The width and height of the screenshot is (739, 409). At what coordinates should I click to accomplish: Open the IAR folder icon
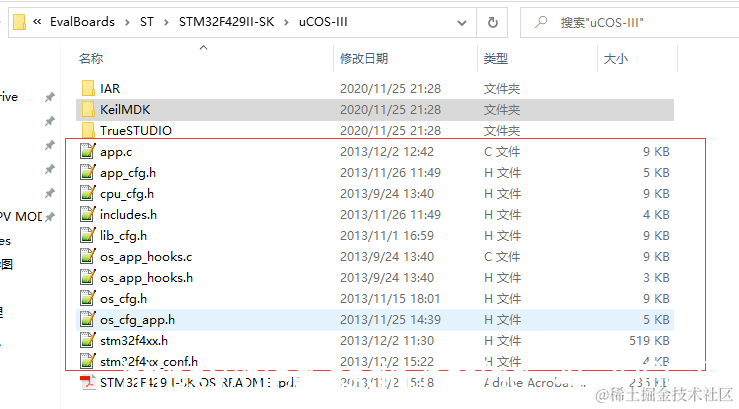pos(88,89)
